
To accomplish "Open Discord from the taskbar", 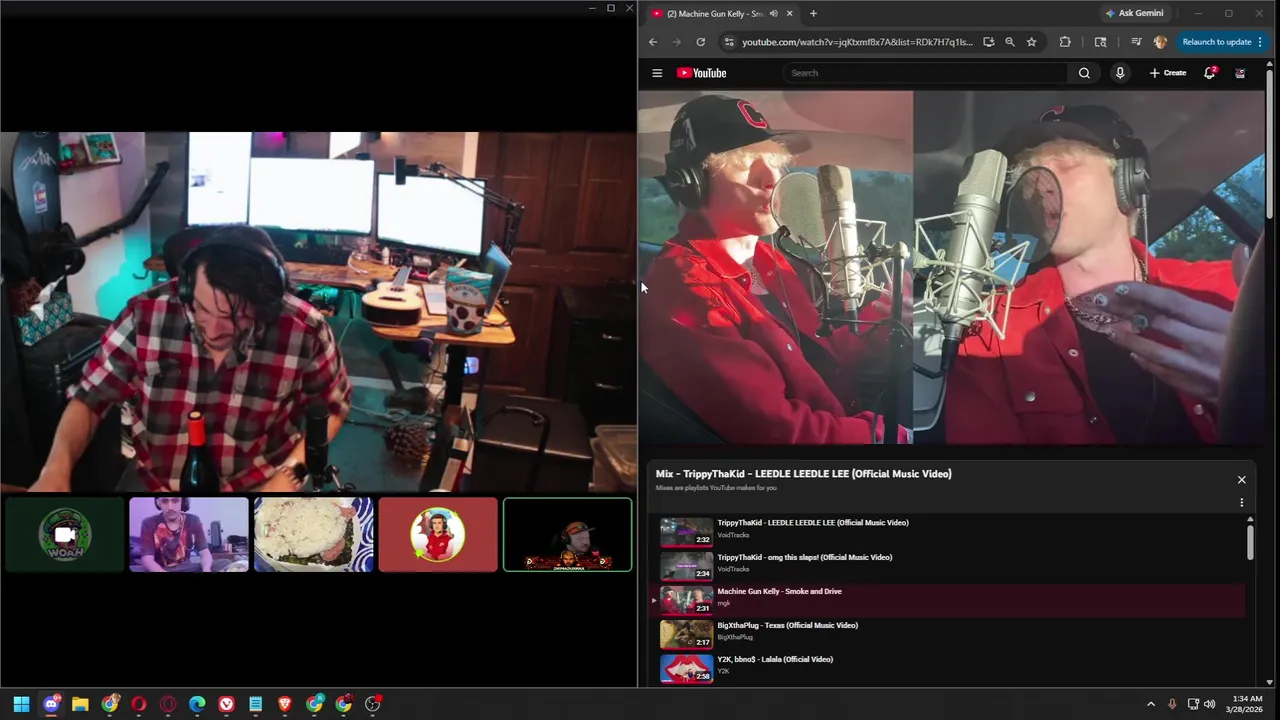I will [x=51, y=704].
